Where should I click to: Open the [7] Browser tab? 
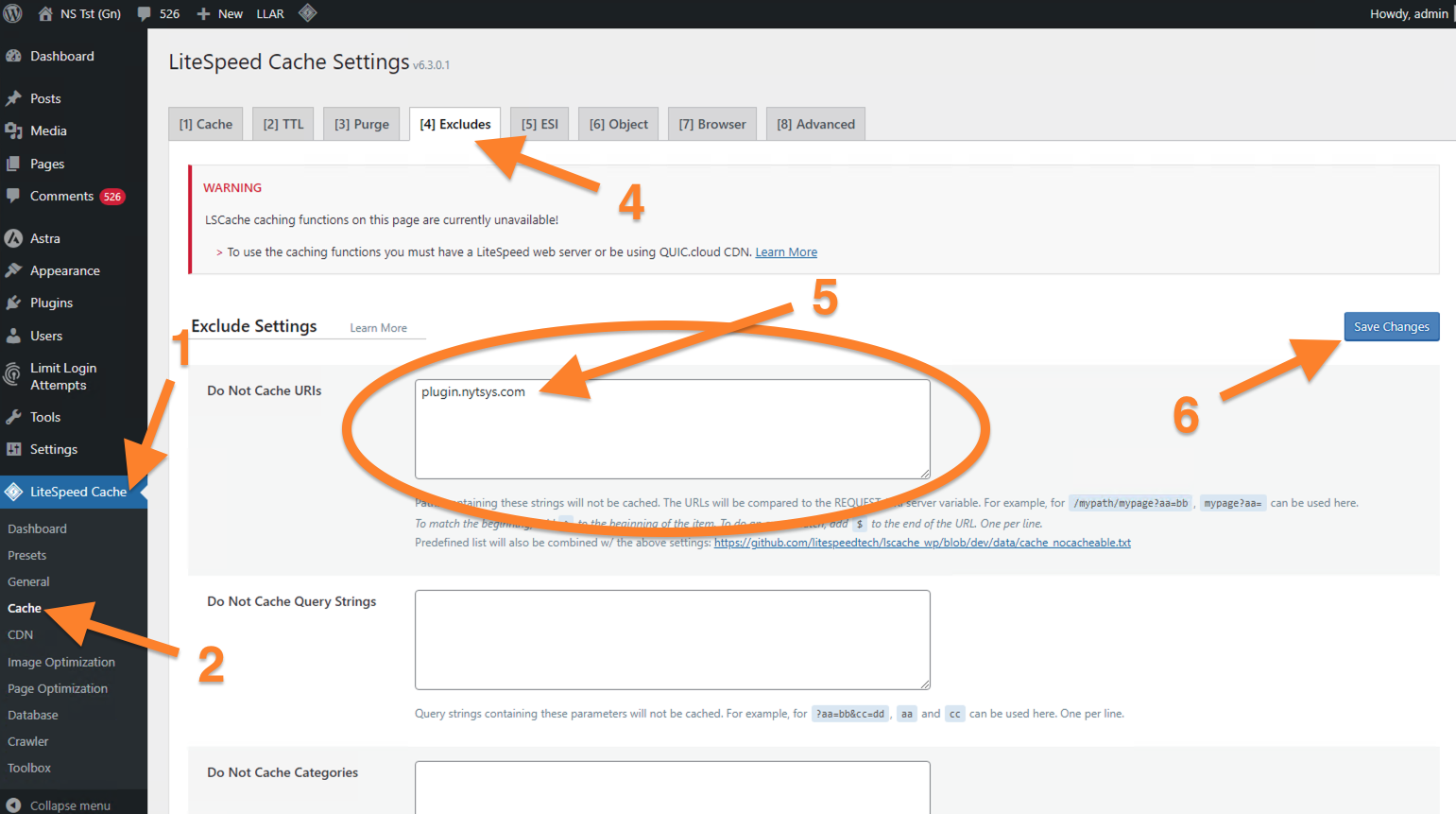click(712, 124)
